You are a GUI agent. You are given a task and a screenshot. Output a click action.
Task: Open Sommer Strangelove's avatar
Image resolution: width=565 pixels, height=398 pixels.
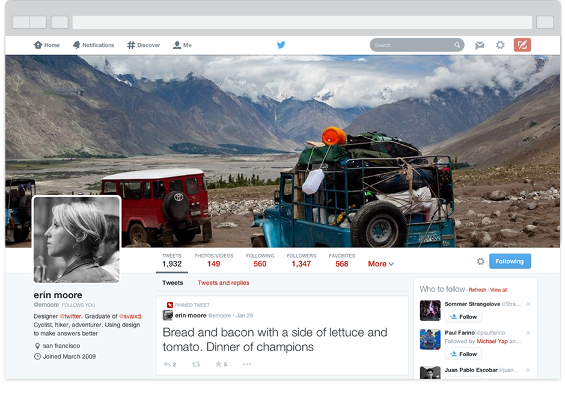pyautogui.click(x=430, y=310)
